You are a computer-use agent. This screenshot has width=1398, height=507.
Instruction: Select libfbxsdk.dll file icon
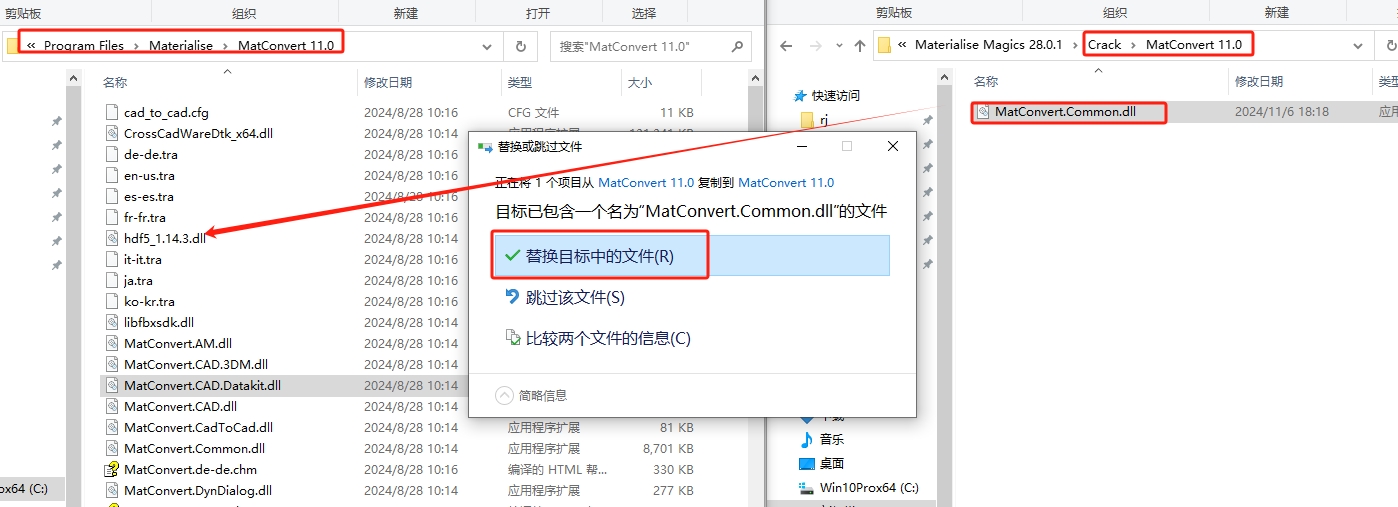[112, 322]
